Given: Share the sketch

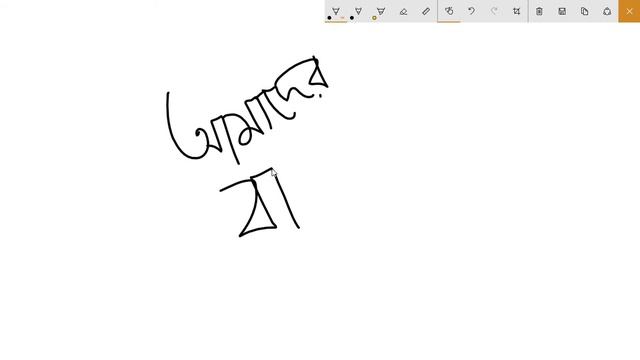Looking at the screenshot, I should 607,11.
